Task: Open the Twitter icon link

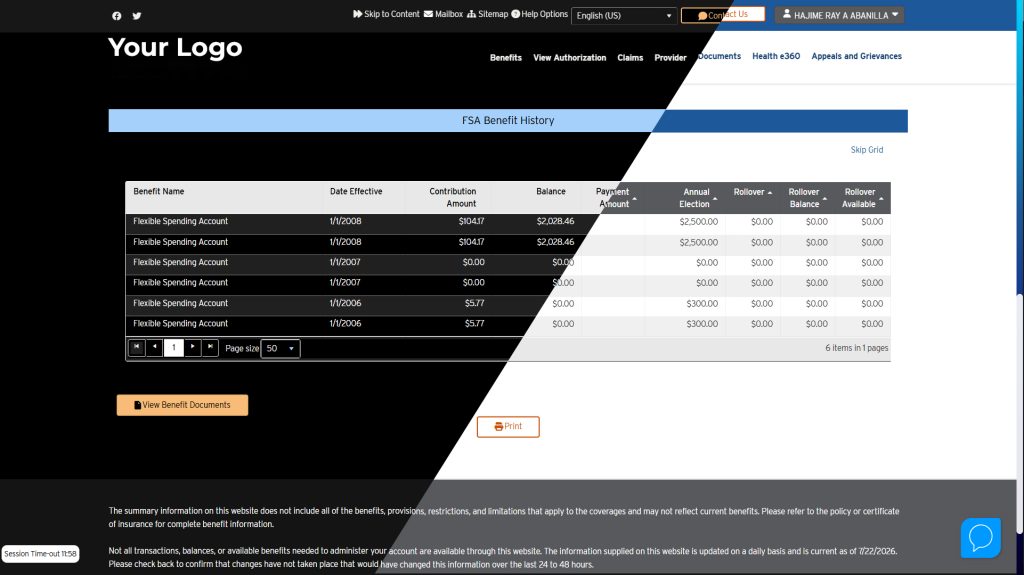Action: click(x=137, y=16)
